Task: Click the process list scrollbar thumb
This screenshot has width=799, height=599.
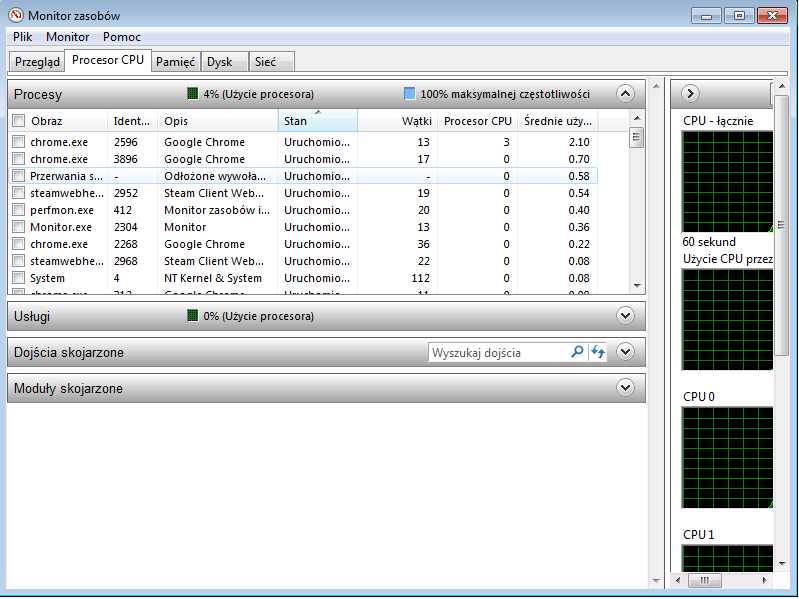Action: pyautogui.click(x=637, y=138)
